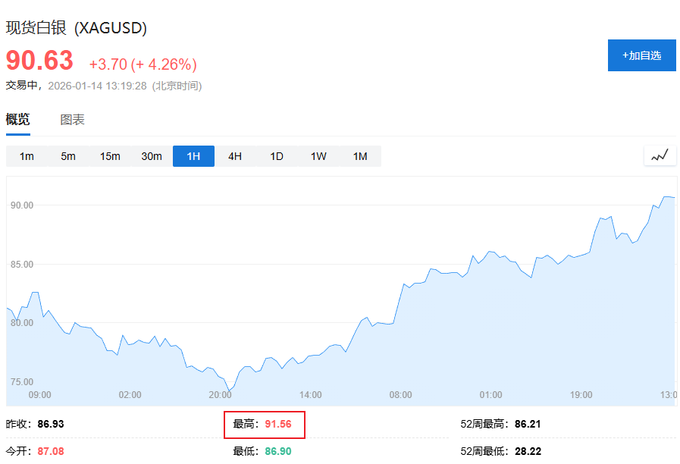Add silver to watchlist with +加自选
The width and height of the screenshot is (680, 464).
click(x=641, y=55)
